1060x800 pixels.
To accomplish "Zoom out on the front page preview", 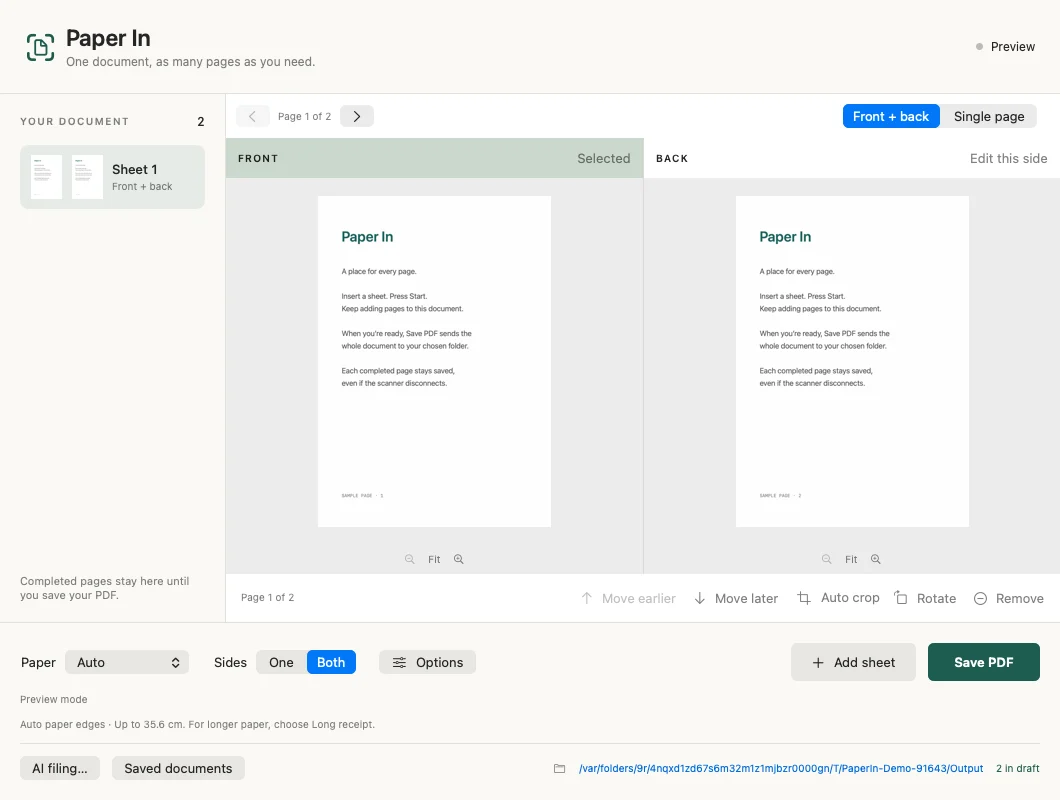I will tap(410, 559).
